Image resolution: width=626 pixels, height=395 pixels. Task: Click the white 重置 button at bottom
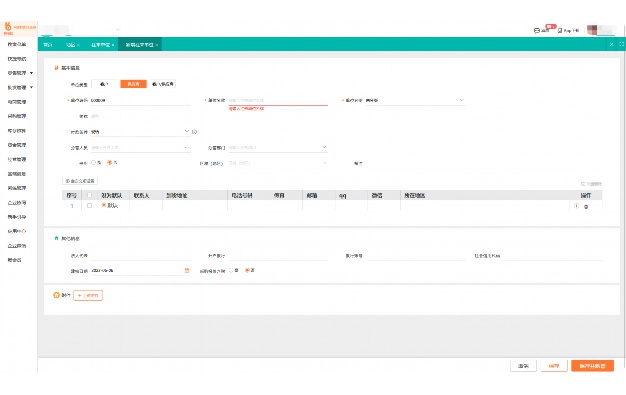523,365
